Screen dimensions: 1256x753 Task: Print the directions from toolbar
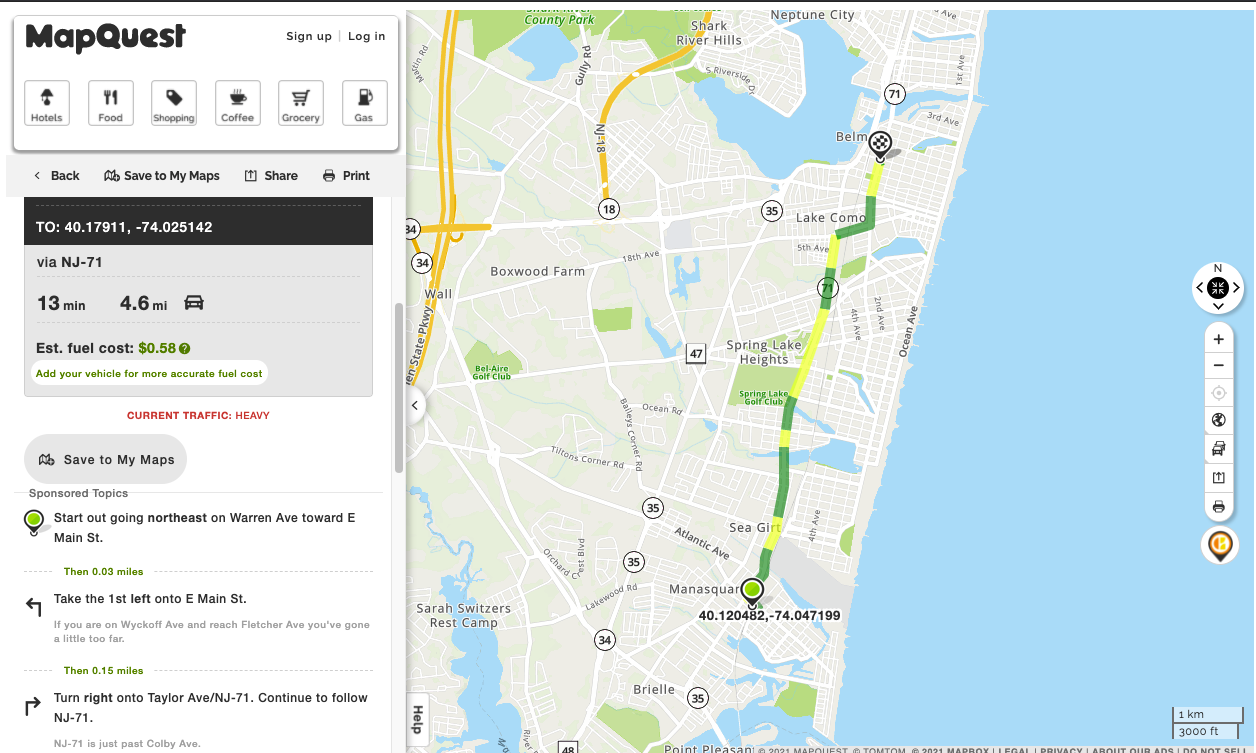click(346, 175)
